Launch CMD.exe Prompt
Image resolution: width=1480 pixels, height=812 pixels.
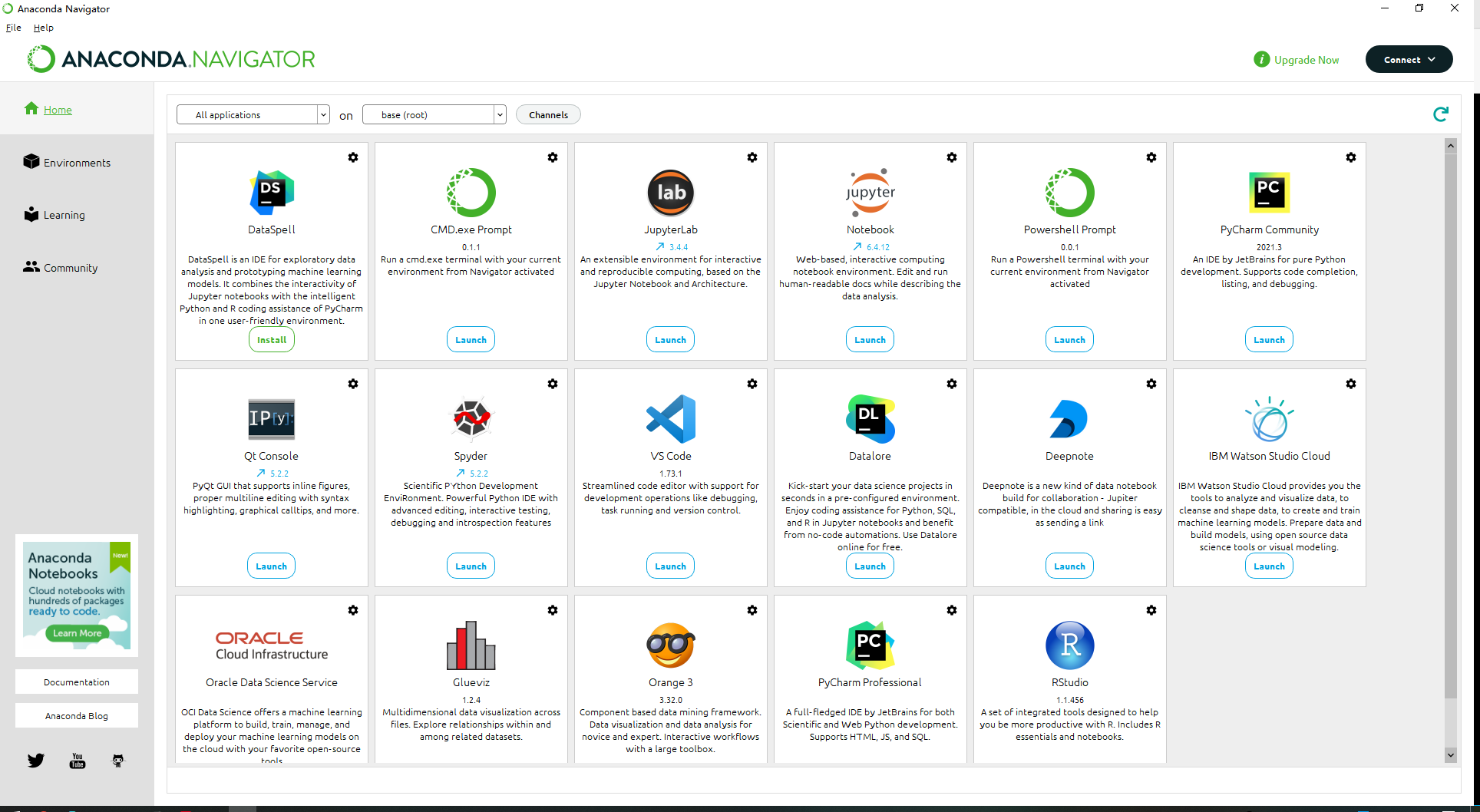pos(471,339)
